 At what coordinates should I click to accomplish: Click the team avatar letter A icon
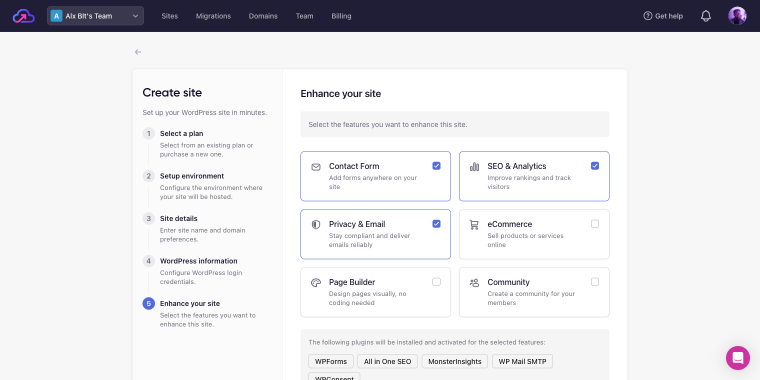pyautogui.click(x=56, y=16)
